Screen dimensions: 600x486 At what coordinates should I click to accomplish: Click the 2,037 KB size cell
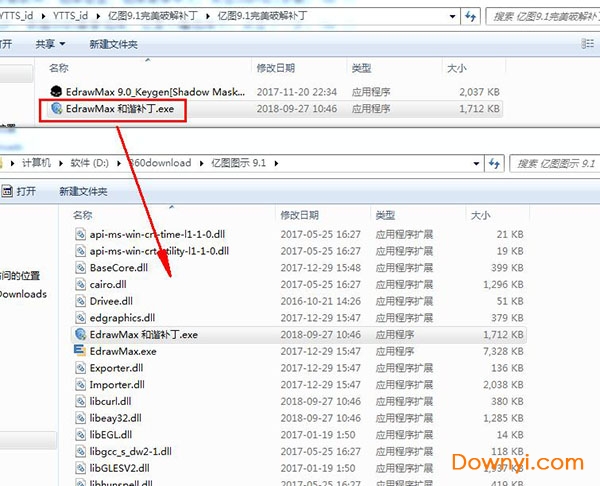pyautogui.click(x=479, y=92)
